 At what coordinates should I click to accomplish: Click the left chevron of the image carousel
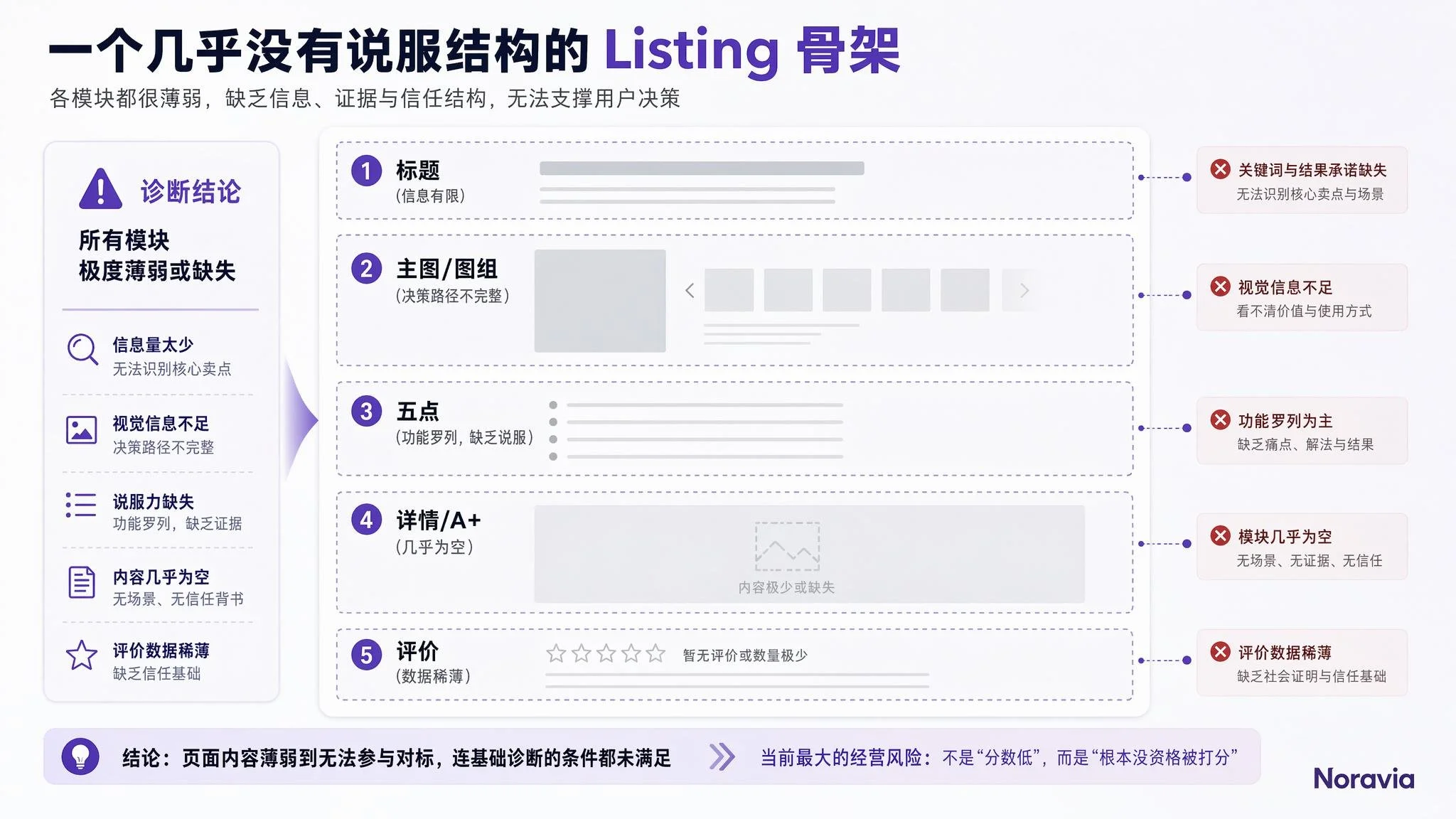(689, 290)
